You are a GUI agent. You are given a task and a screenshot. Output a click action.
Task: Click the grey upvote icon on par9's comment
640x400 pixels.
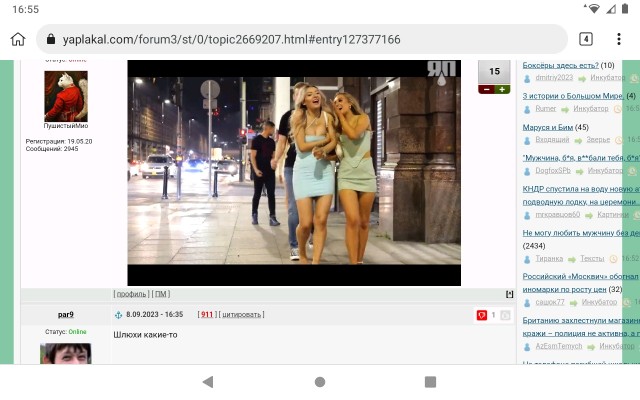pyautogui.click(x=505, y=315)
